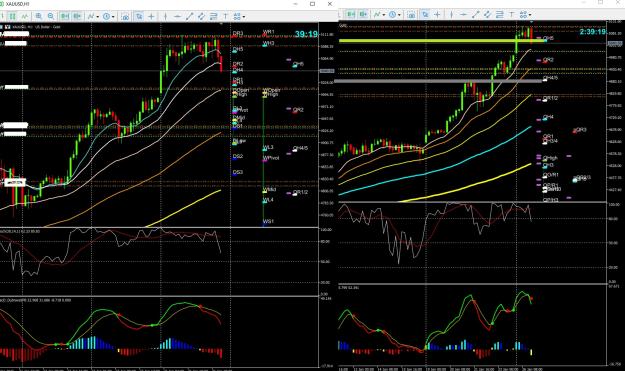This screenshot has width=625, height=371.
Task: Click the WS1 pivot label on left chart
Action: [x=268, y=222]
